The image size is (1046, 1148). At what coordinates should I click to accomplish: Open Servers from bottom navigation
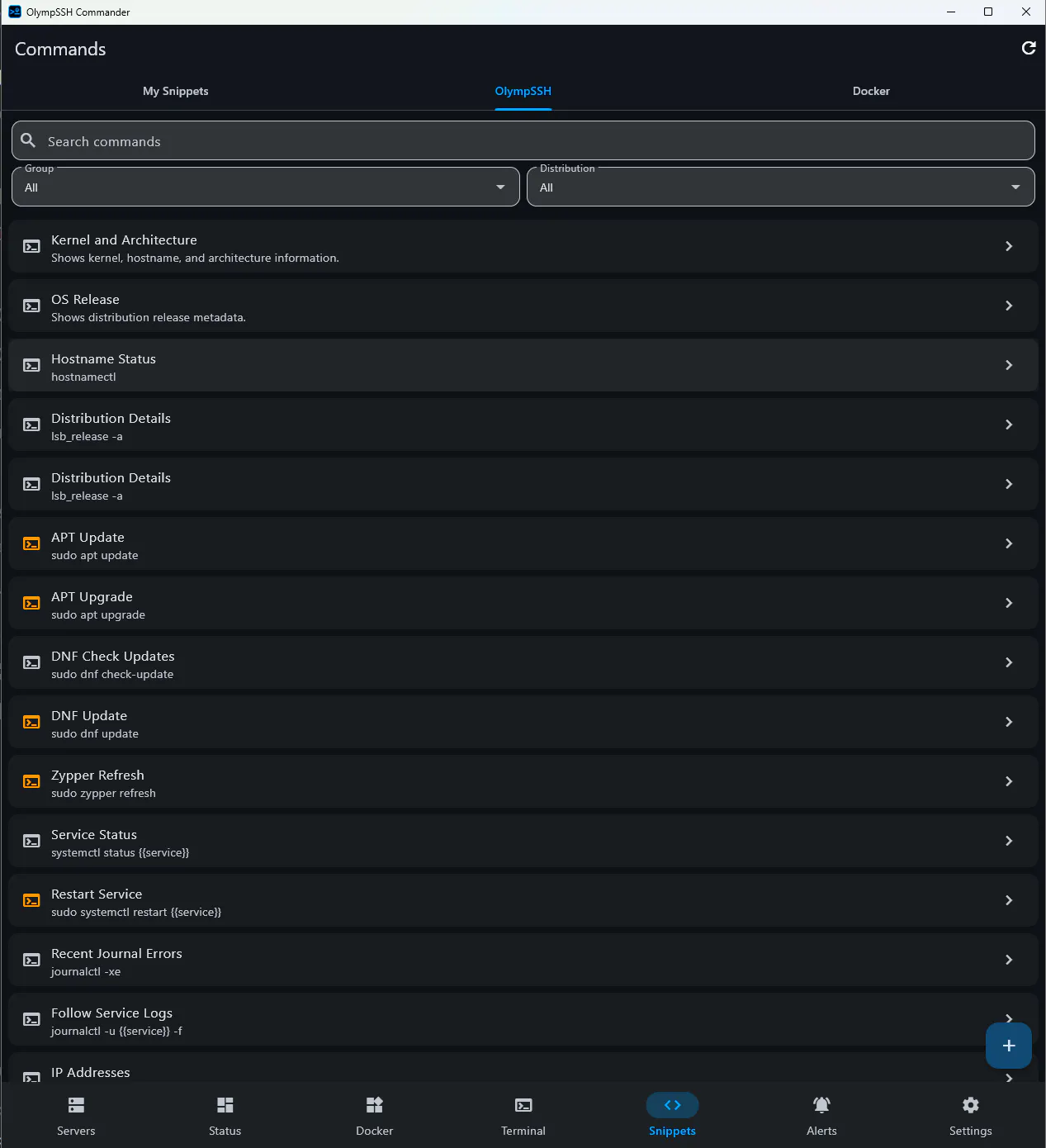(76, 1116)
